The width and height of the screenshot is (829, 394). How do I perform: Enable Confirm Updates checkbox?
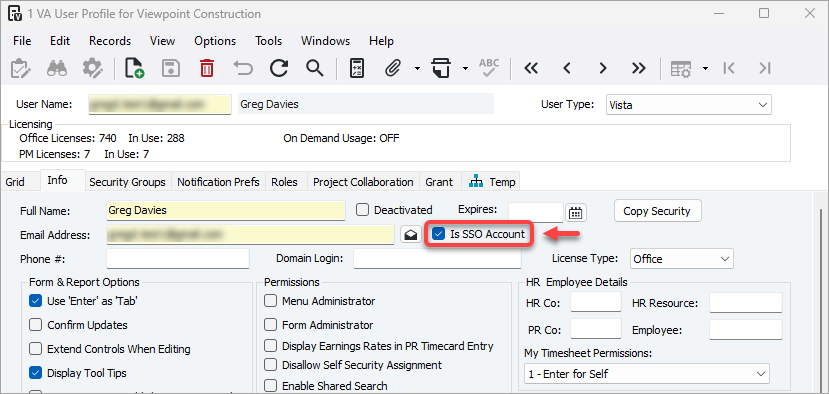tap(35, 325)
